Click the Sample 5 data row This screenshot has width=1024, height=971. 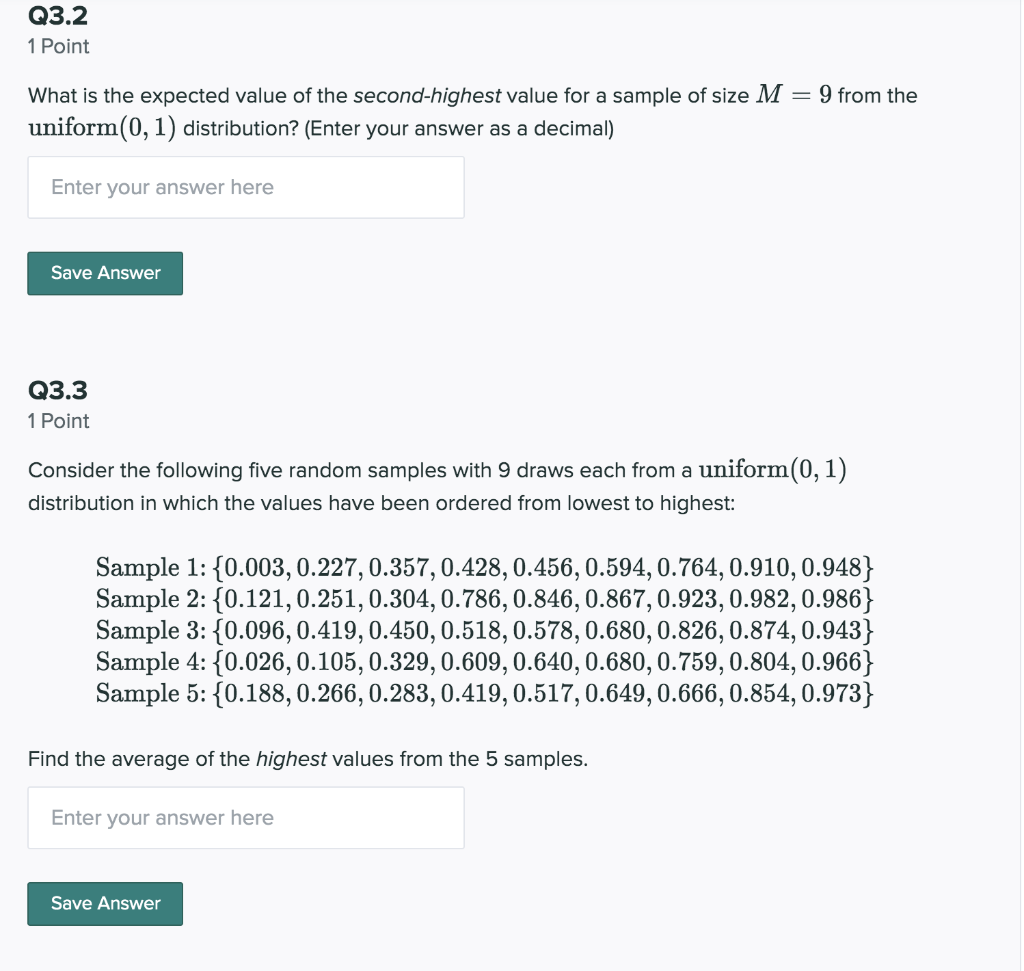(483, 692)
